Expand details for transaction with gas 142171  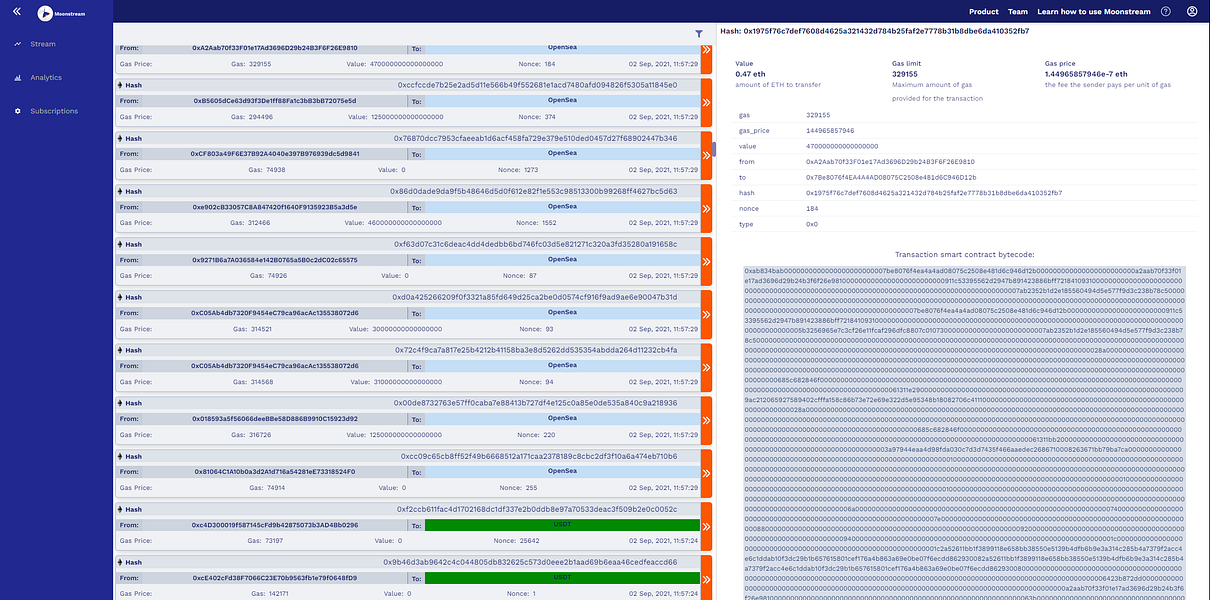tap(706, 578)
